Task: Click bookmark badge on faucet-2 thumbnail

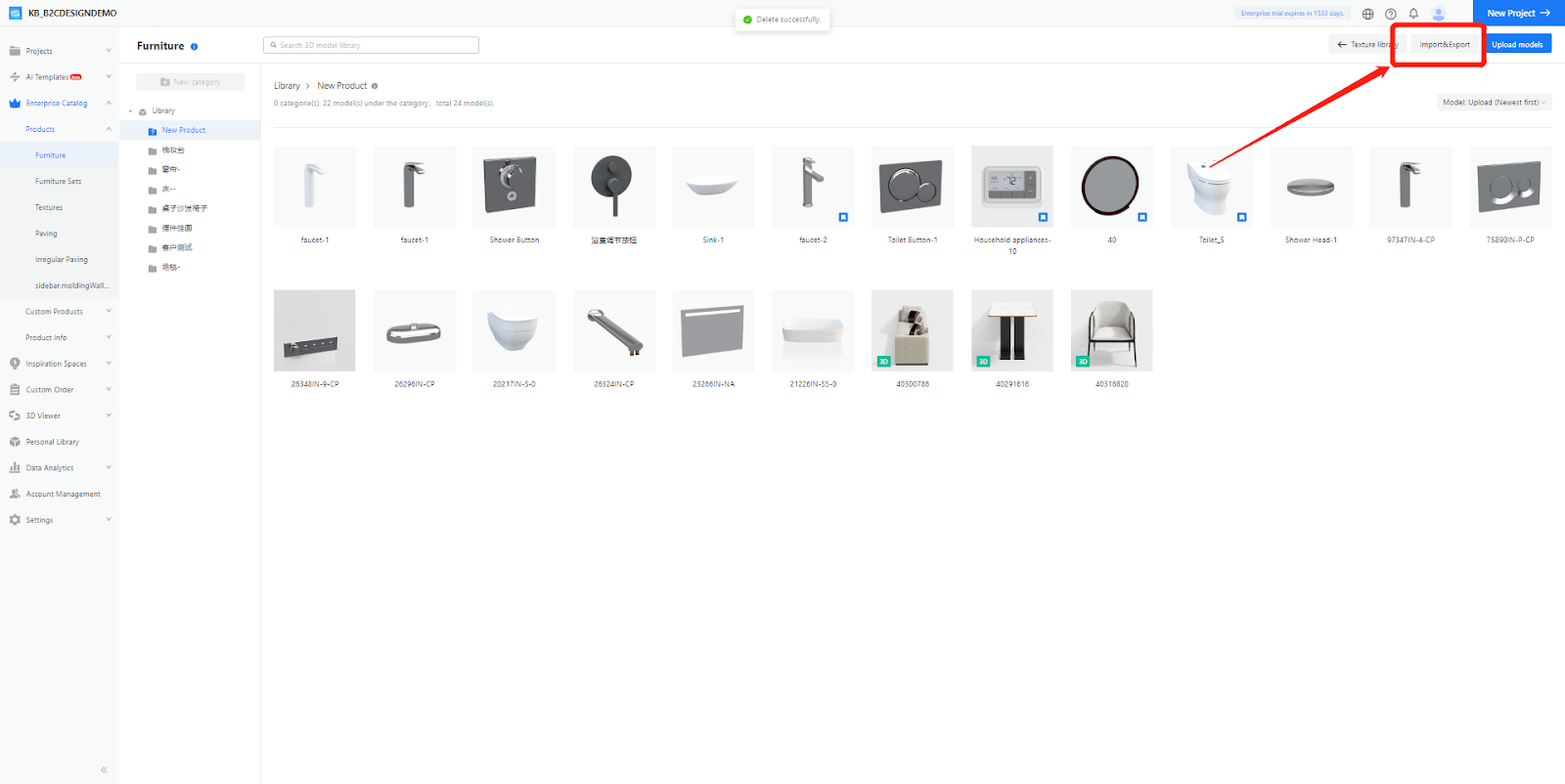Action: (x=843, y=217)
